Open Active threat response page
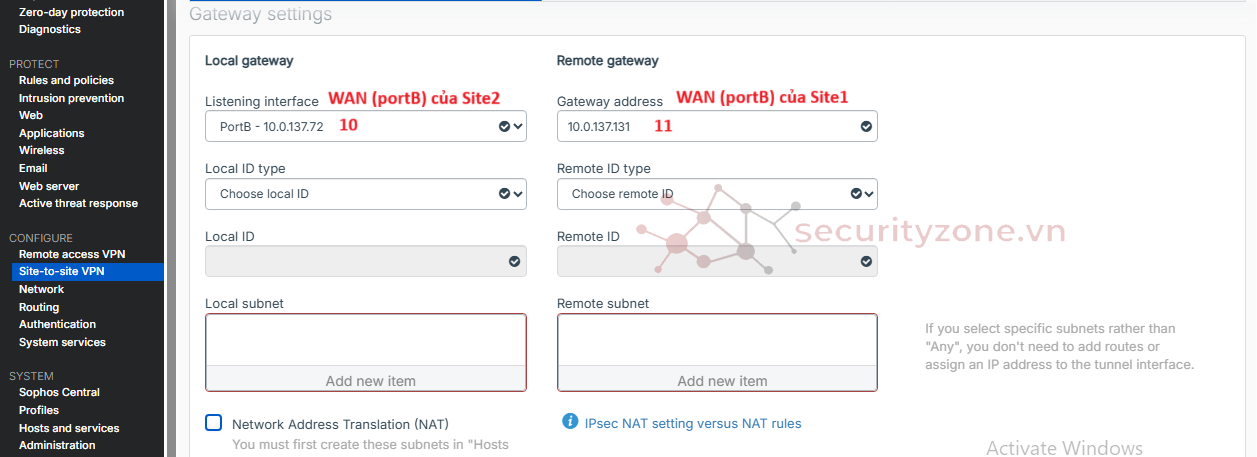This screenshot has height=457, width=1257. [x=78, y=203]
